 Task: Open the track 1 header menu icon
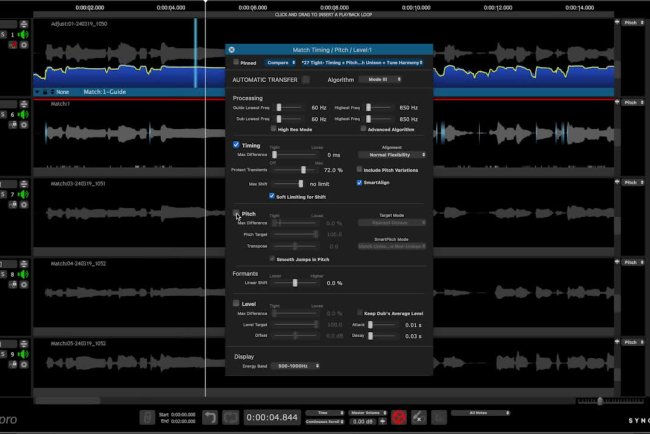24,24
